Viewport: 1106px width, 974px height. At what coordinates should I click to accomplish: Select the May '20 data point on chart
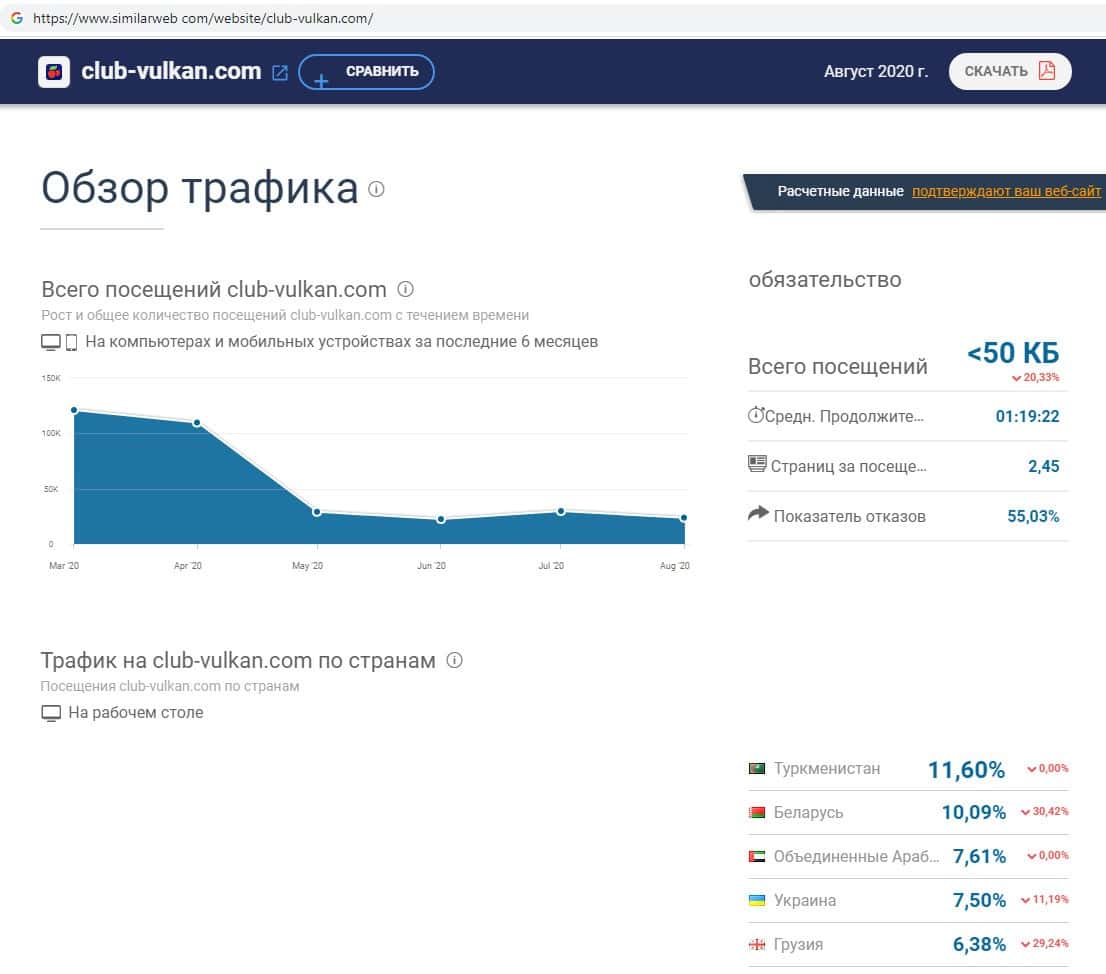coord(317,512)
